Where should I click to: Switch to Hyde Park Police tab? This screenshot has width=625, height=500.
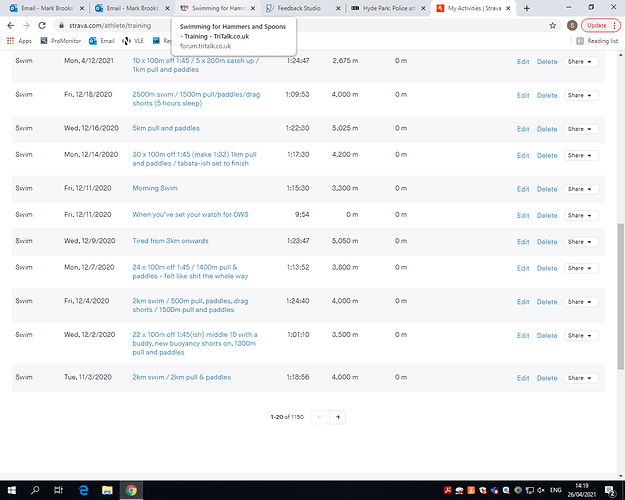[x=388, y=8]
